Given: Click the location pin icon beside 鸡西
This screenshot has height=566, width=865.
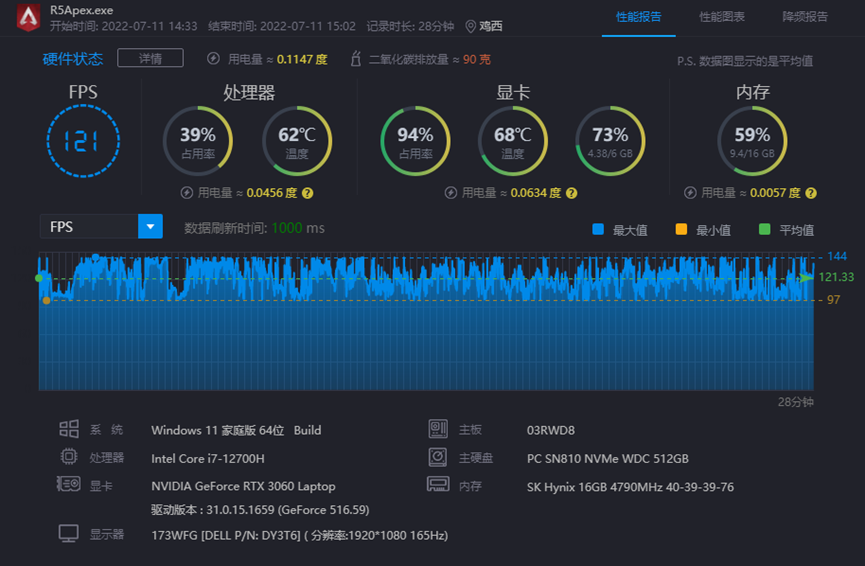Looking at the screenshot, I should (470, 26).
